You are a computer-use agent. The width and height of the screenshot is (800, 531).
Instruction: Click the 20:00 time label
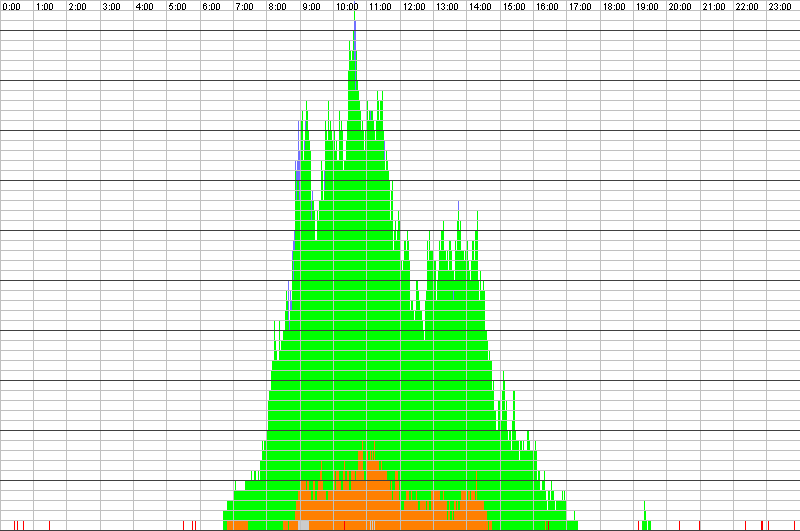[681, 7]
